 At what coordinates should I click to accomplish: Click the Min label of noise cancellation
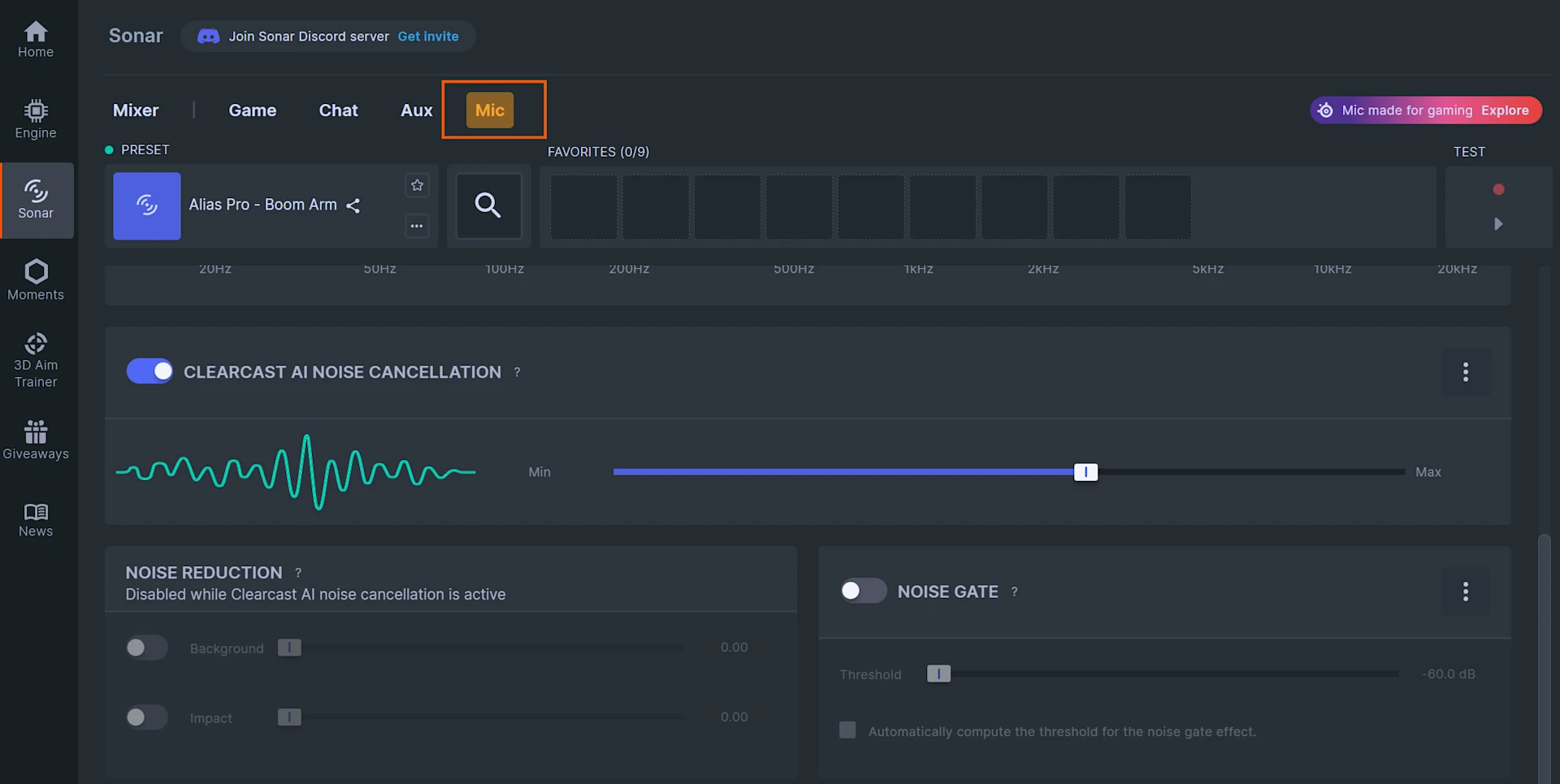click(x=539, y=472)
